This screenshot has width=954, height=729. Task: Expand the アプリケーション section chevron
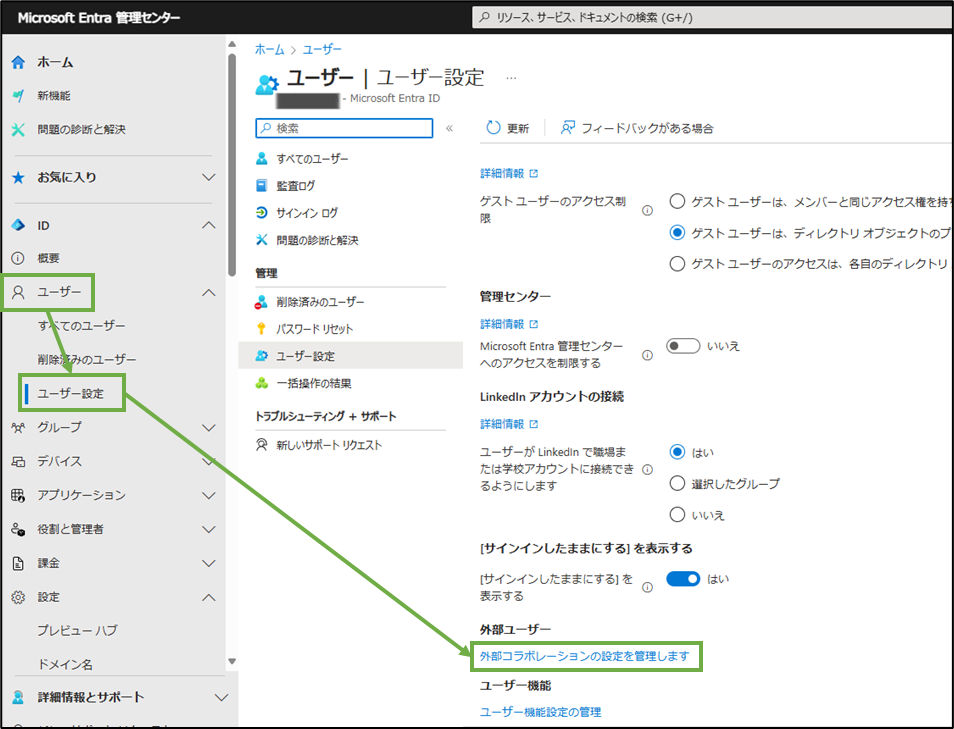coord(209,495)
